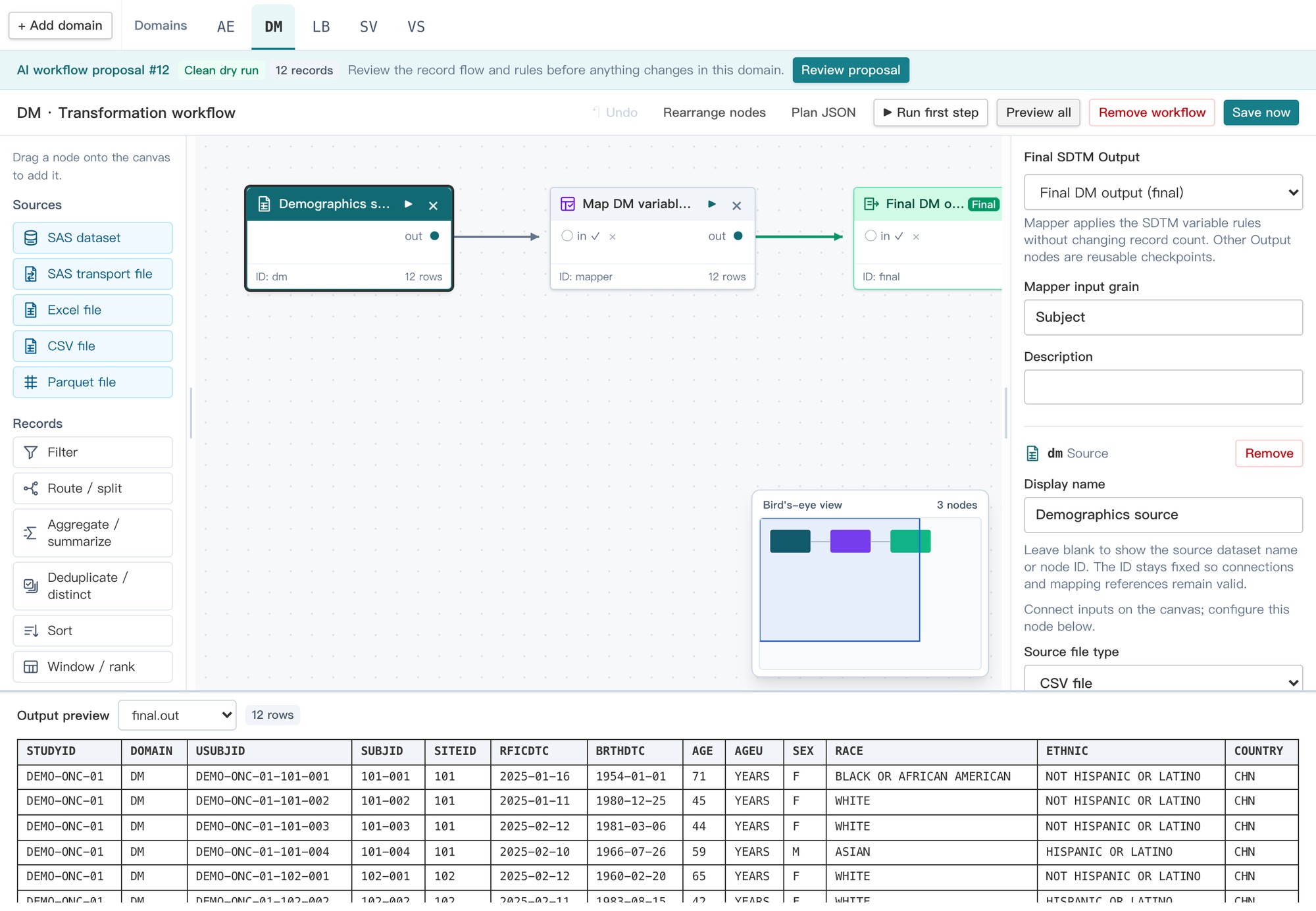The height and width of the screenshot is (911, 1316).
Task: Switch to the VS domain tab
Action: (x=416, y=27)
